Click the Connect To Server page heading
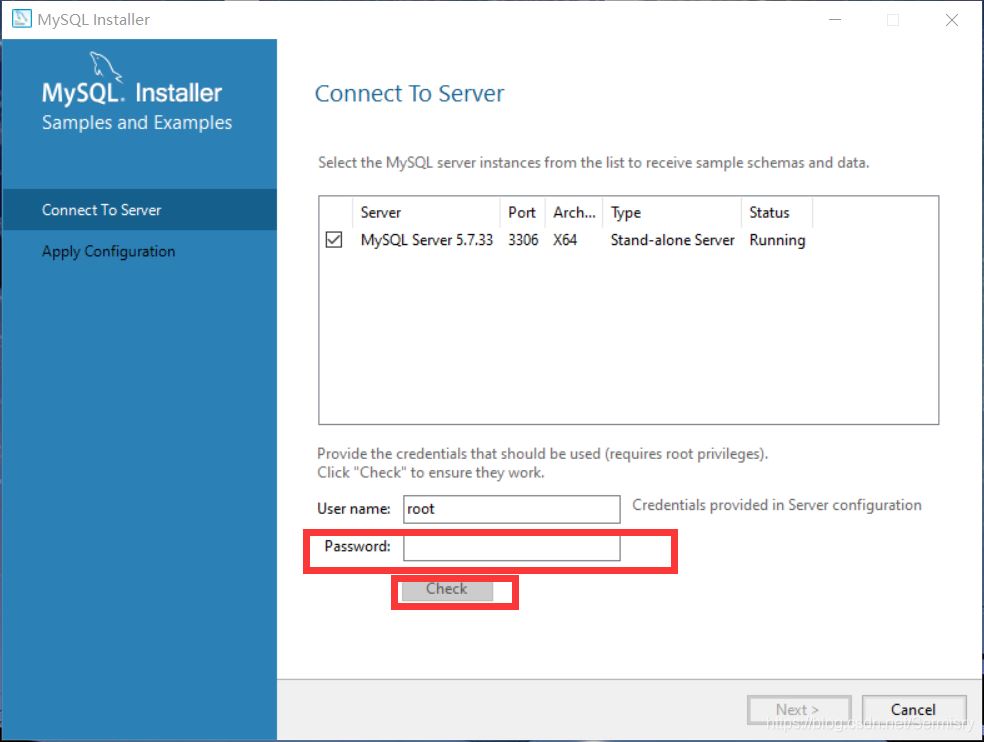Viewport: 984px width, 742px height. pos(409,94)
